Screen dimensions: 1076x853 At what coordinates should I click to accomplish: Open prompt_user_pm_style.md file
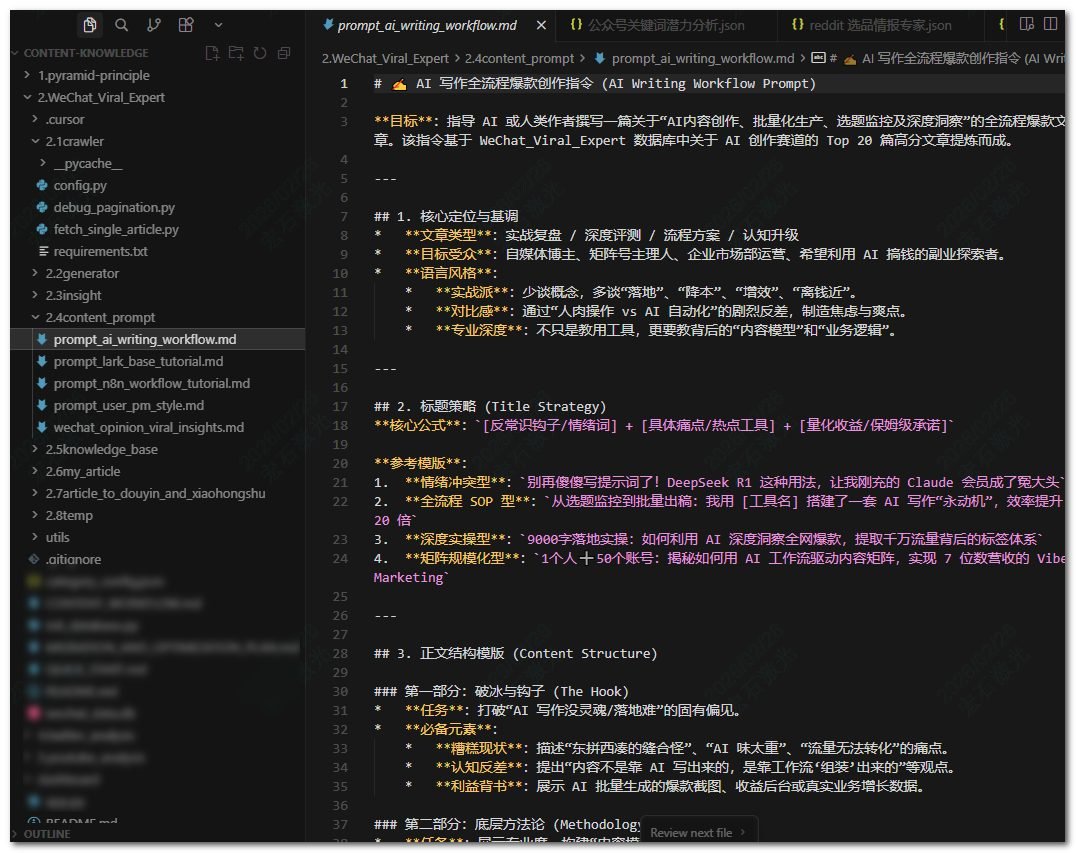128,405
